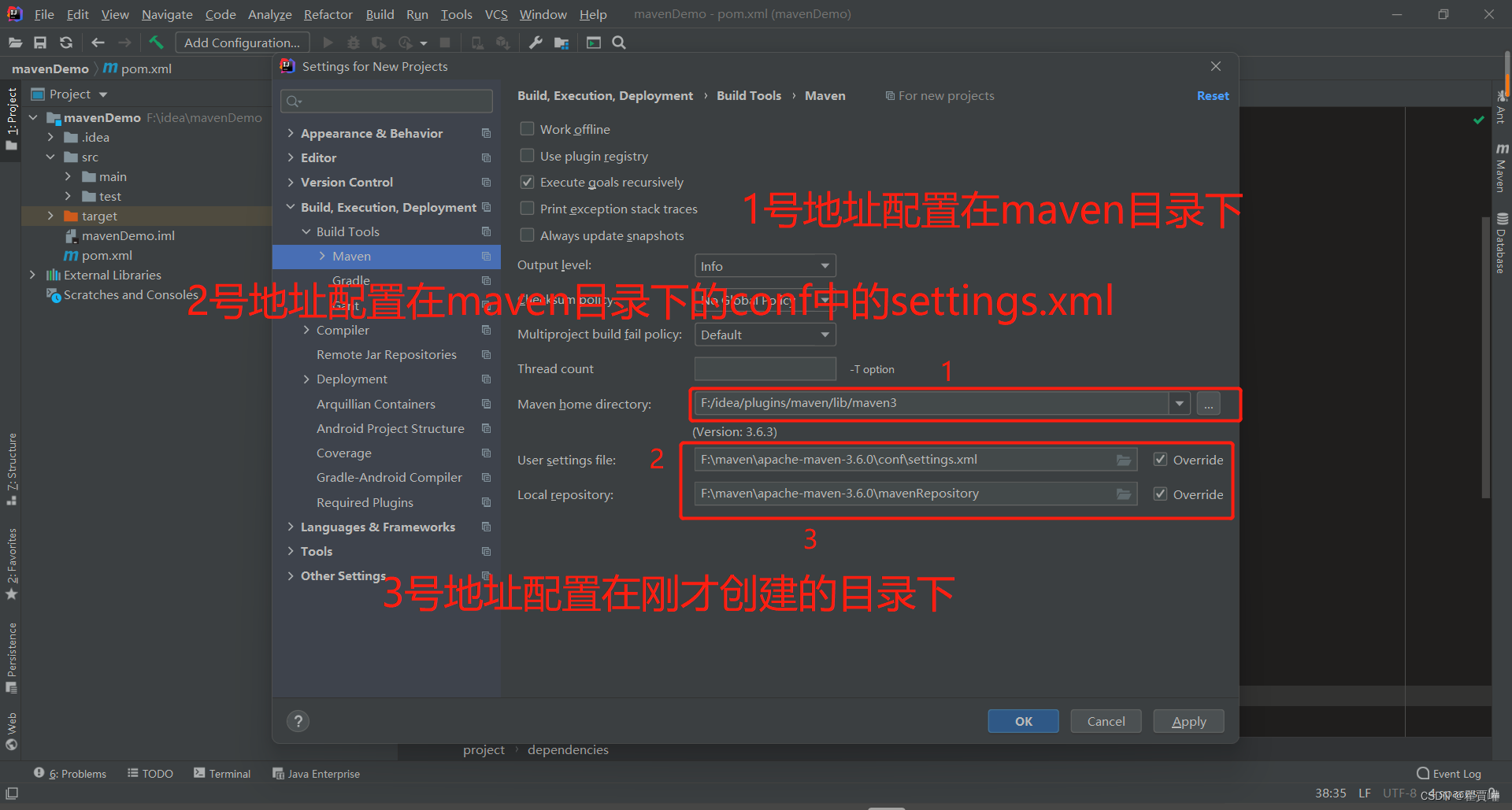Screen dimensions: 1512x810
Task: Open the Structure tool window tab
Action: (x=12, y=469)
